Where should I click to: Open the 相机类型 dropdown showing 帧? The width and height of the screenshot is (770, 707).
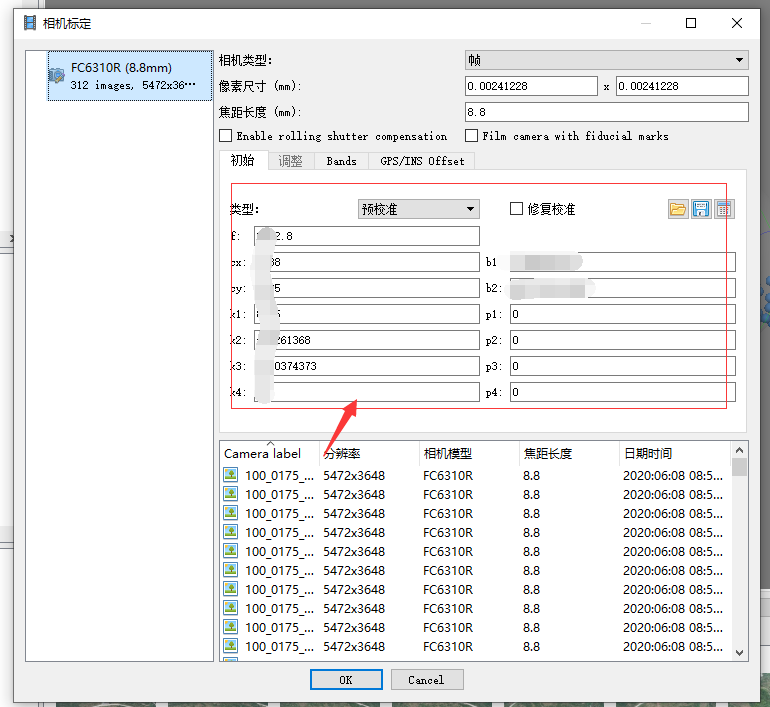point(606,60)
